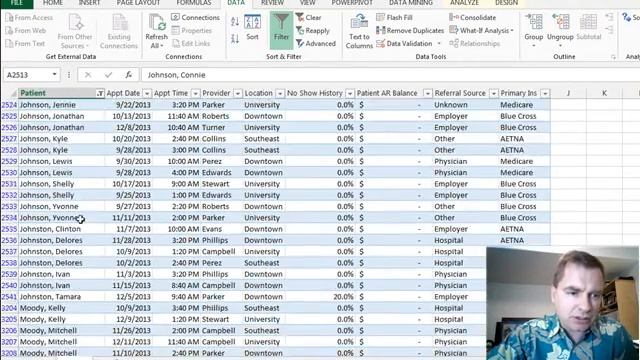Image resolution: width=640 pixels, height=360 pixels.
Task: Click the From Access icon
Action: click(x=9, y=18)
